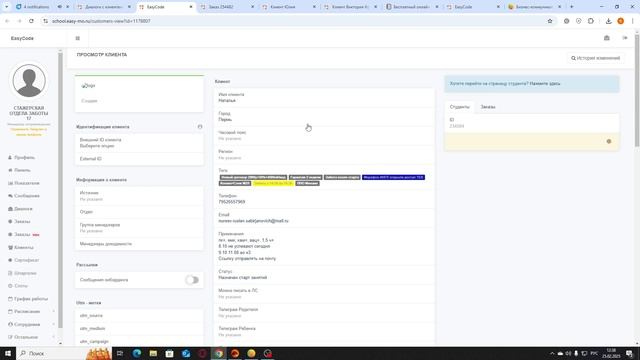This screenshot has height=360, width=640.
Task: Click Пермь value under Город
Action: [x=225, y=120]
